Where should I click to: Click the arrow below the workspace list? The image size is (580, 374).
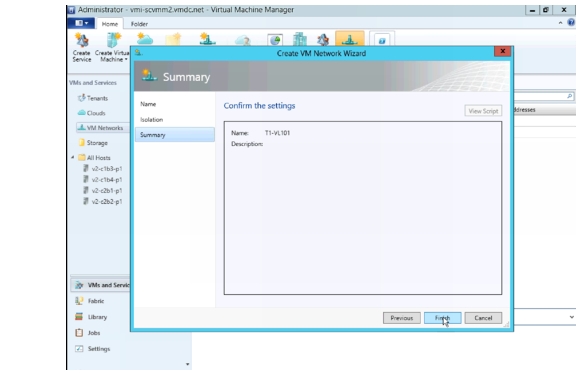pyautogui.click(x=188, y=364)
